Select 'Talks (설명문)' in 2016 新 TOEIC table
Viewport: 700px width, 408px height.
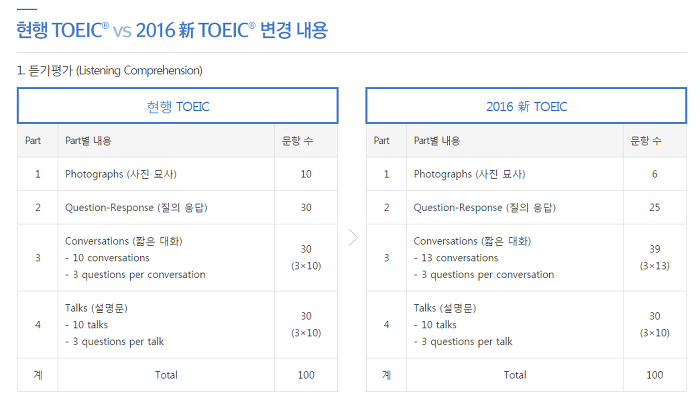tap(445, 308)
